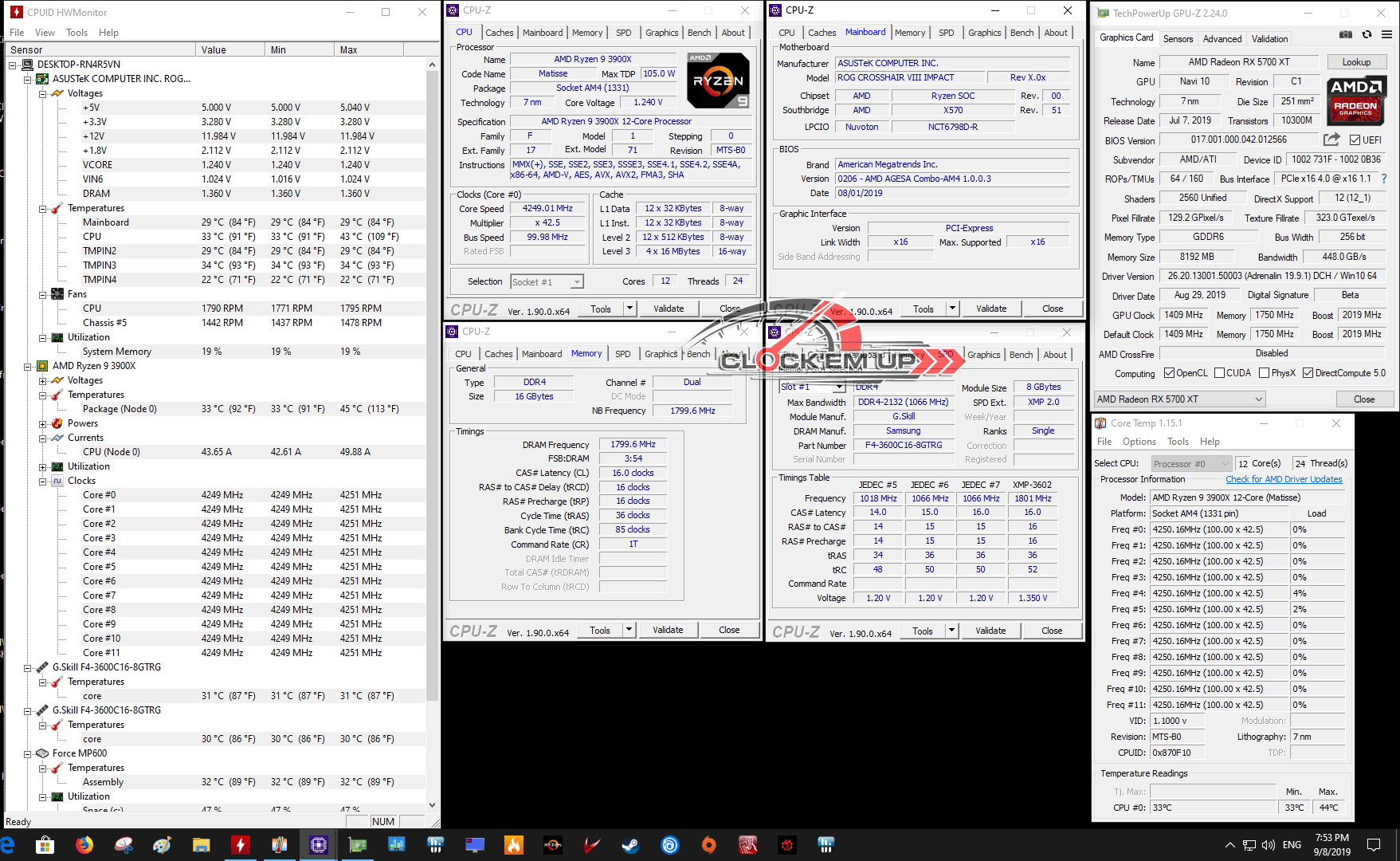This screenshot has height=861, width=1400.
Task: Open the AMD Radeon RX 5700 XT dropdown
Action: pos(1180,399)
